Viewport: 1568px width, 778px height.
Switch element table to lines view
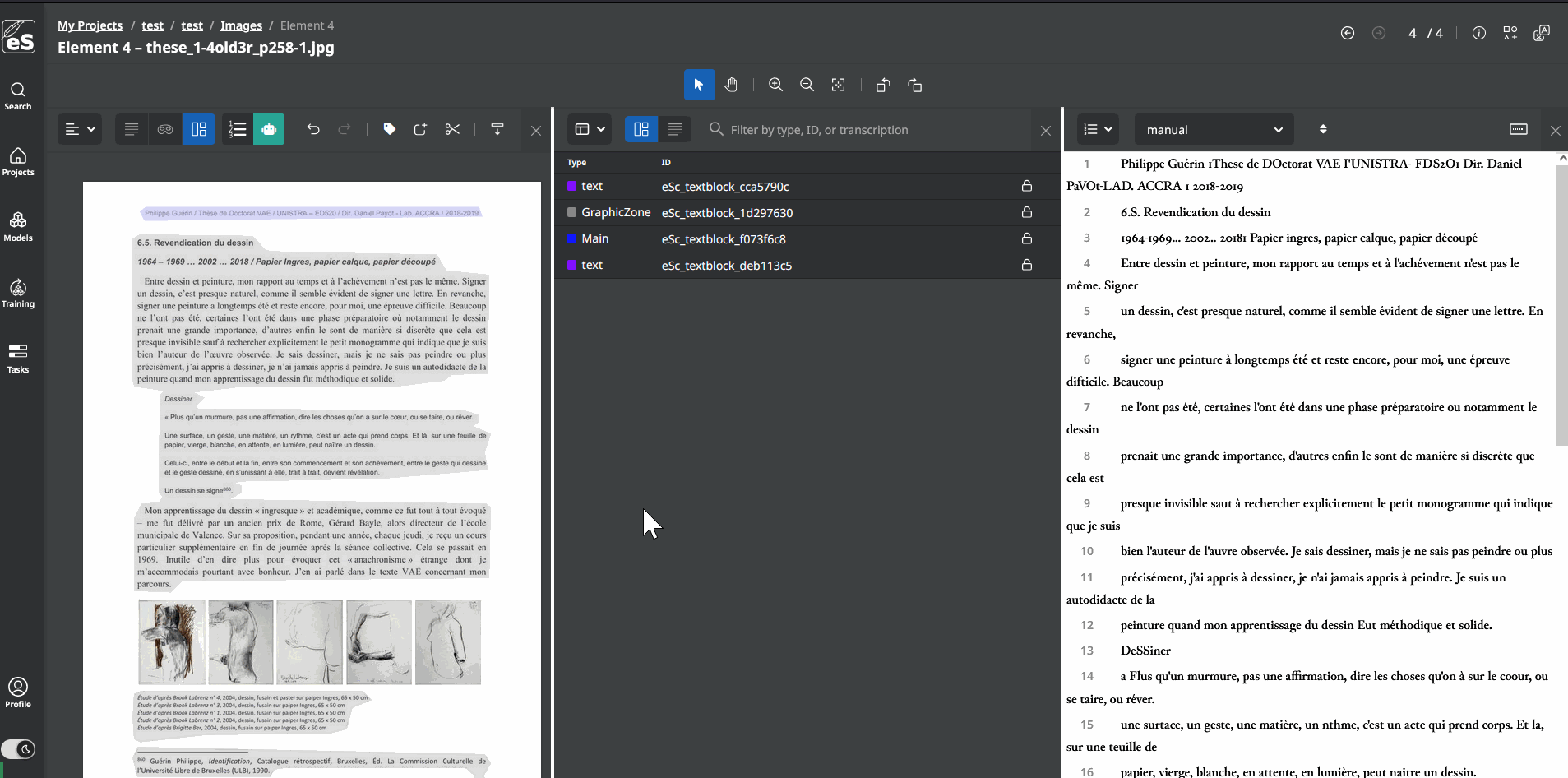(675, 129)
